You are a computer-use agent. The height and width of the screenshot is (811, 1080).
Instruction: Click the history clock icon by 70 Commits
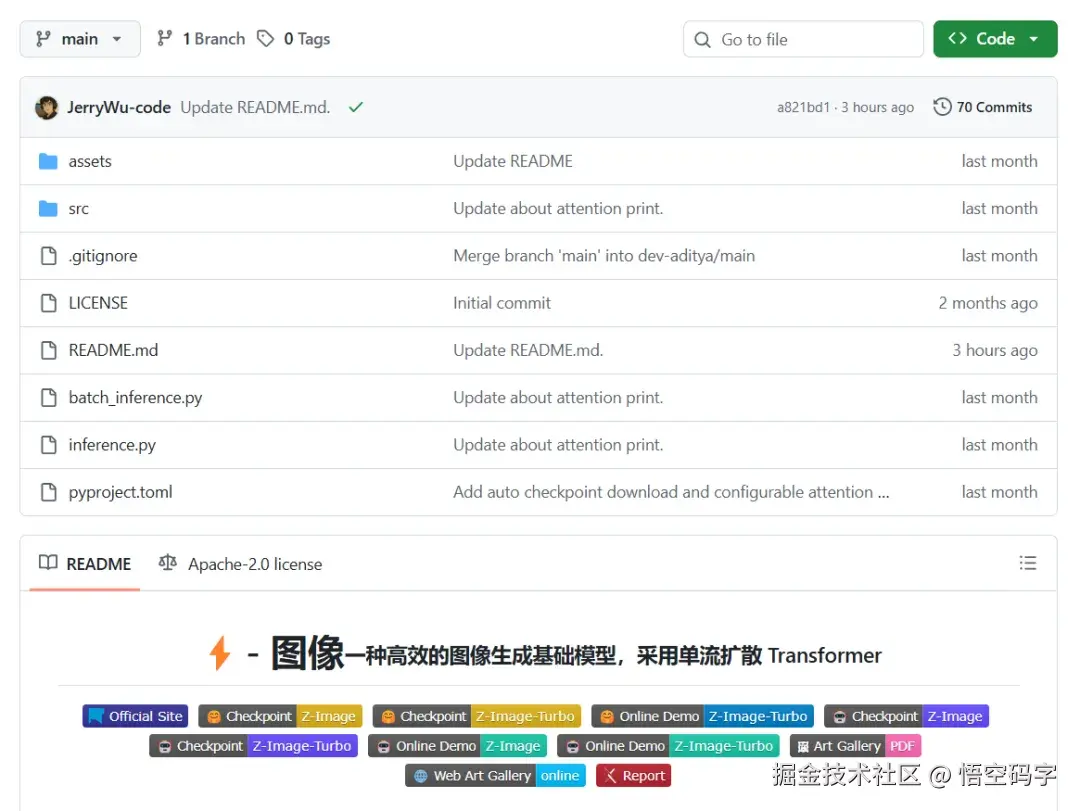click(942, 107)
